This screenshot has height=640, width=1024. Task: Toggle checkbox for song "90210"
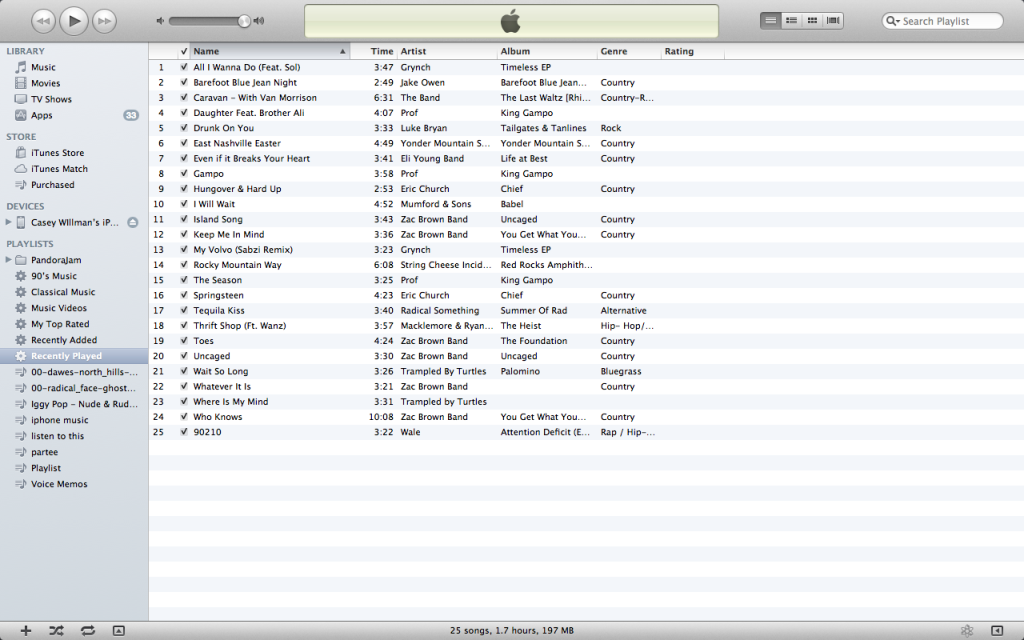(184, 432)
